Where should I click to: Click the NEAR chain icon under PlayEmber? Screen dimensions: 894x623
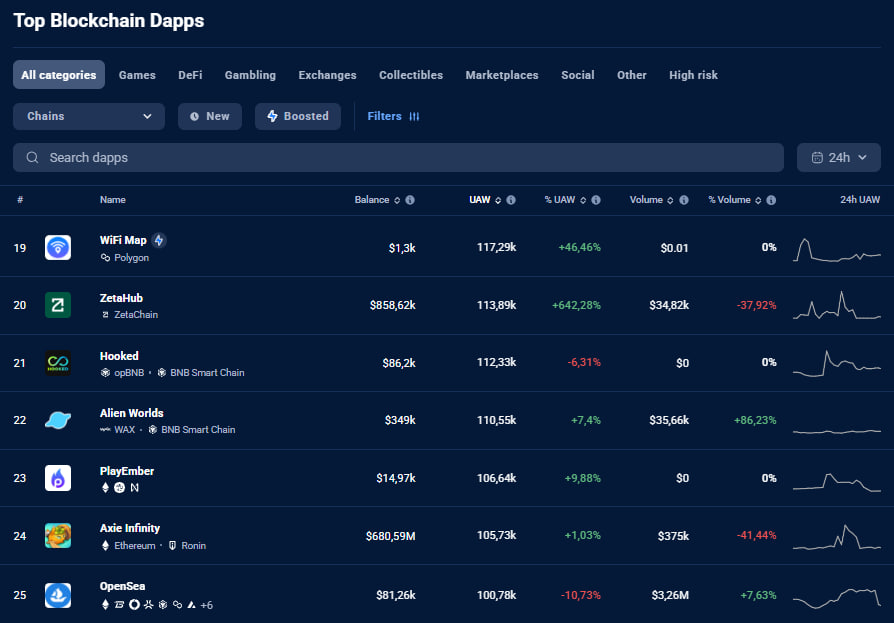(135, 488)
